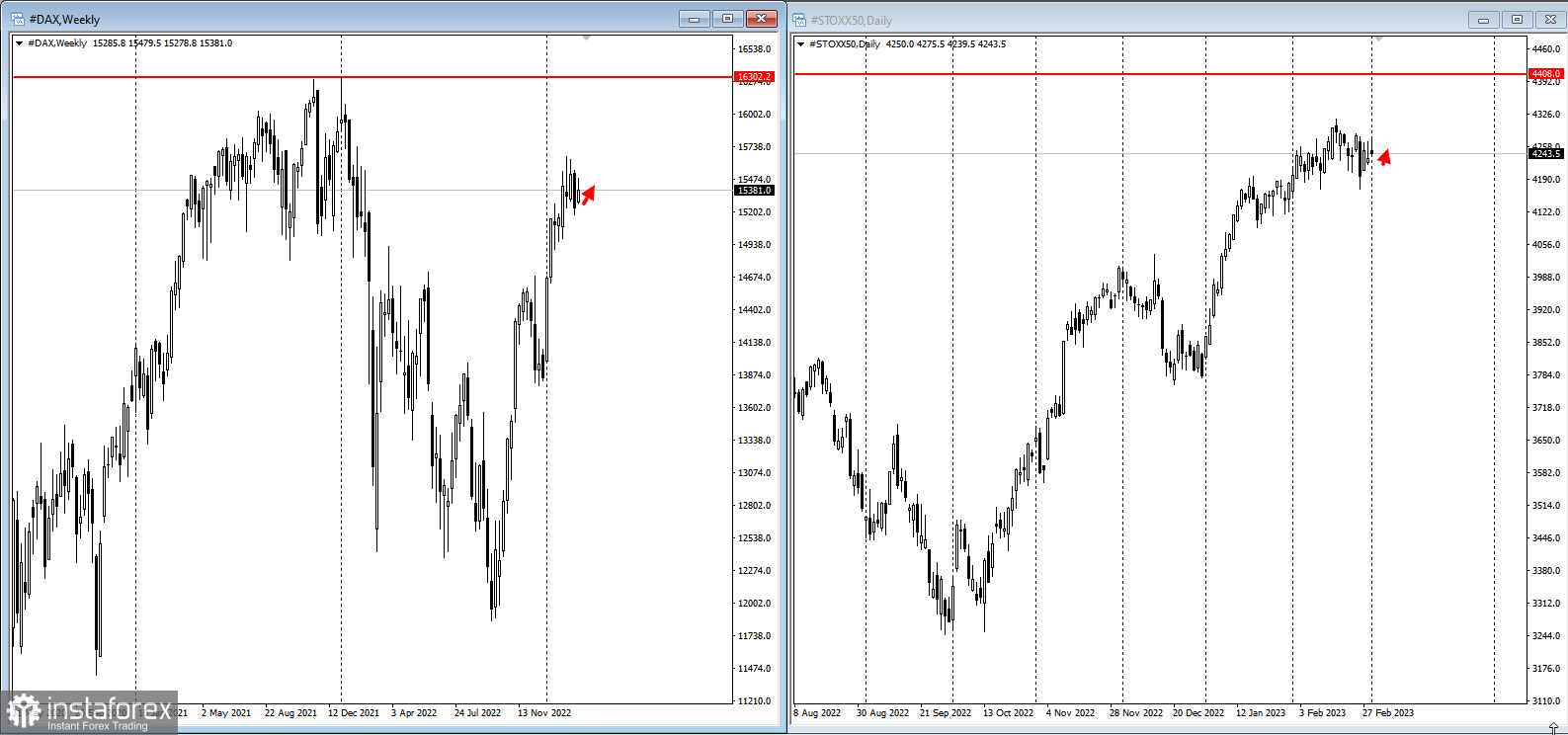
Task: Click the 14938.0 price scale label
Action: 754,245
